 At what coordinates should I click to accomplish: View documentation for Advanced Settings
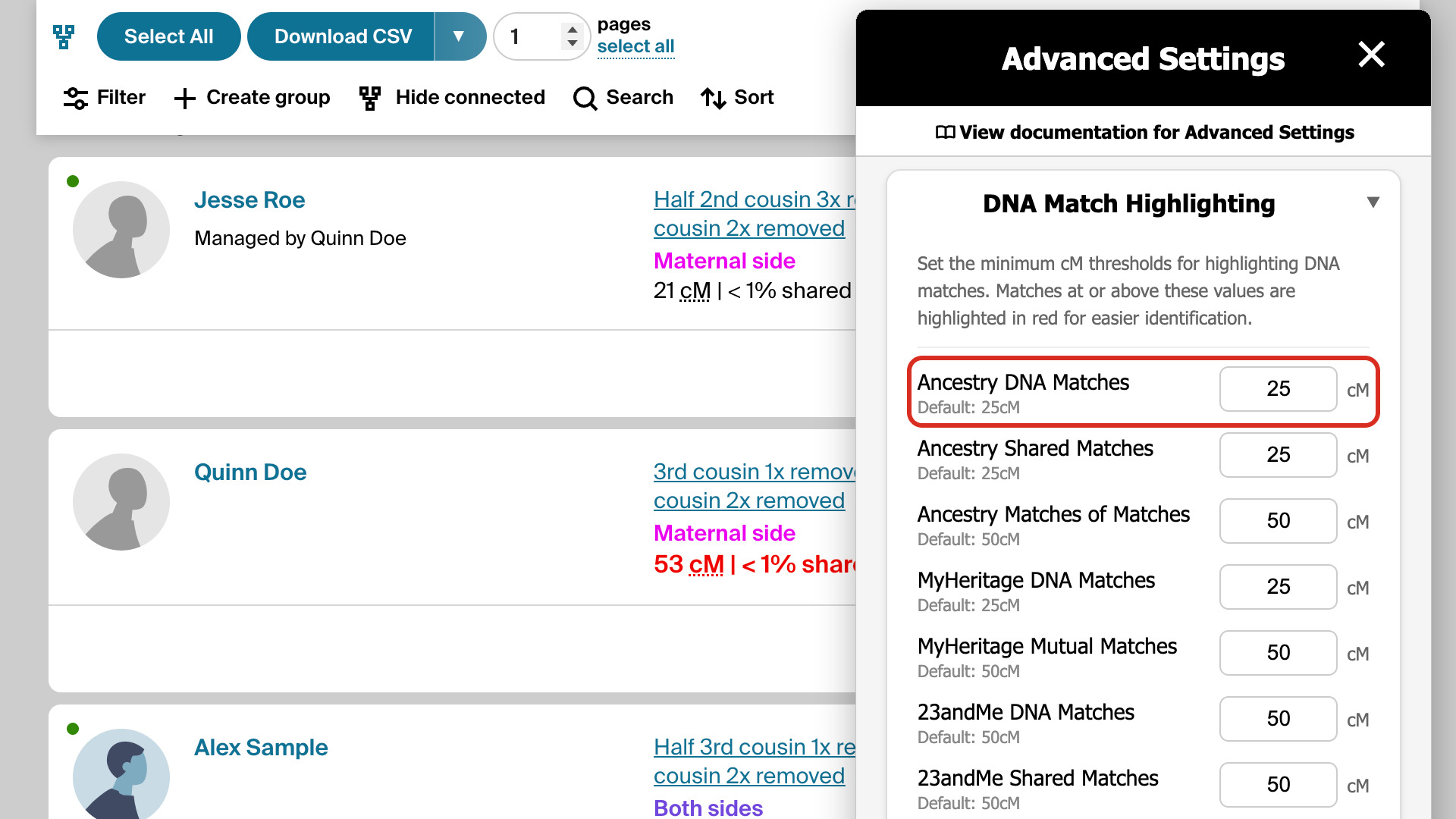pos(1144,132)
